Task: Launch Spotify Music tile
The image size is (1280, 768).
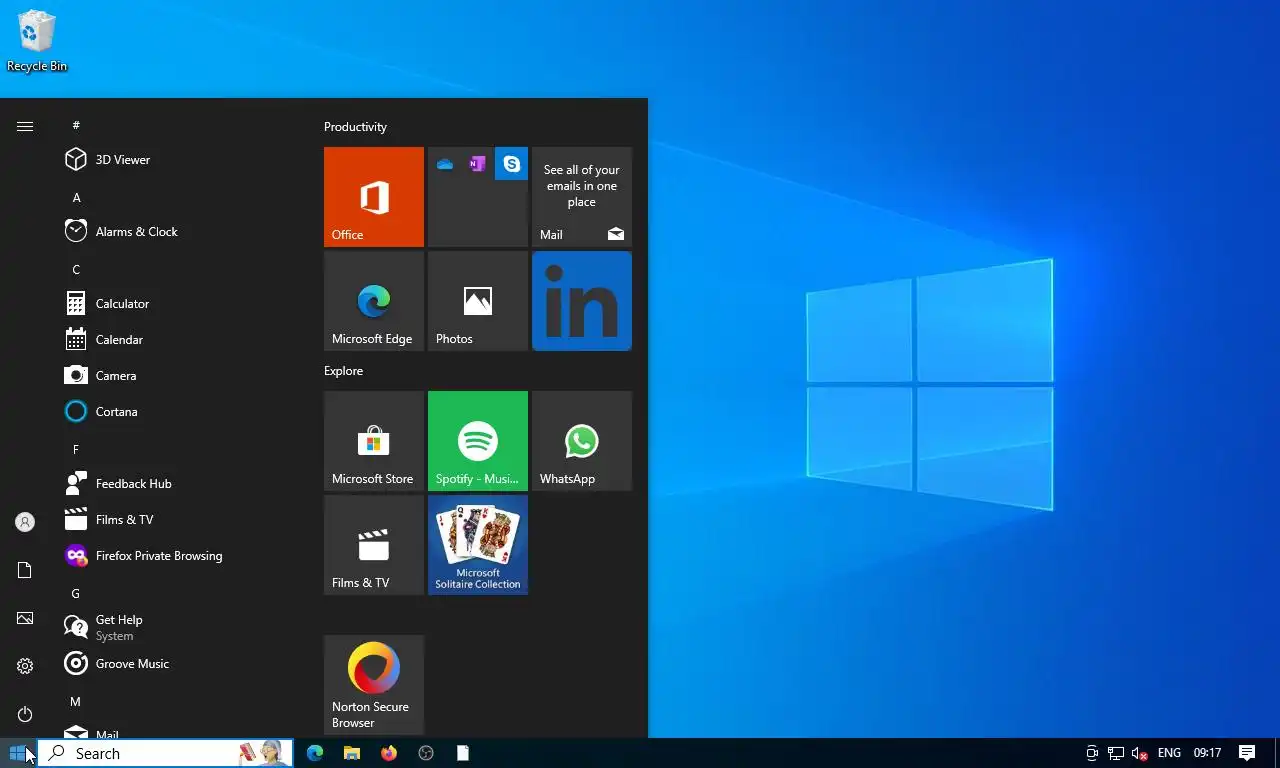Action: (x=478, y=441)
